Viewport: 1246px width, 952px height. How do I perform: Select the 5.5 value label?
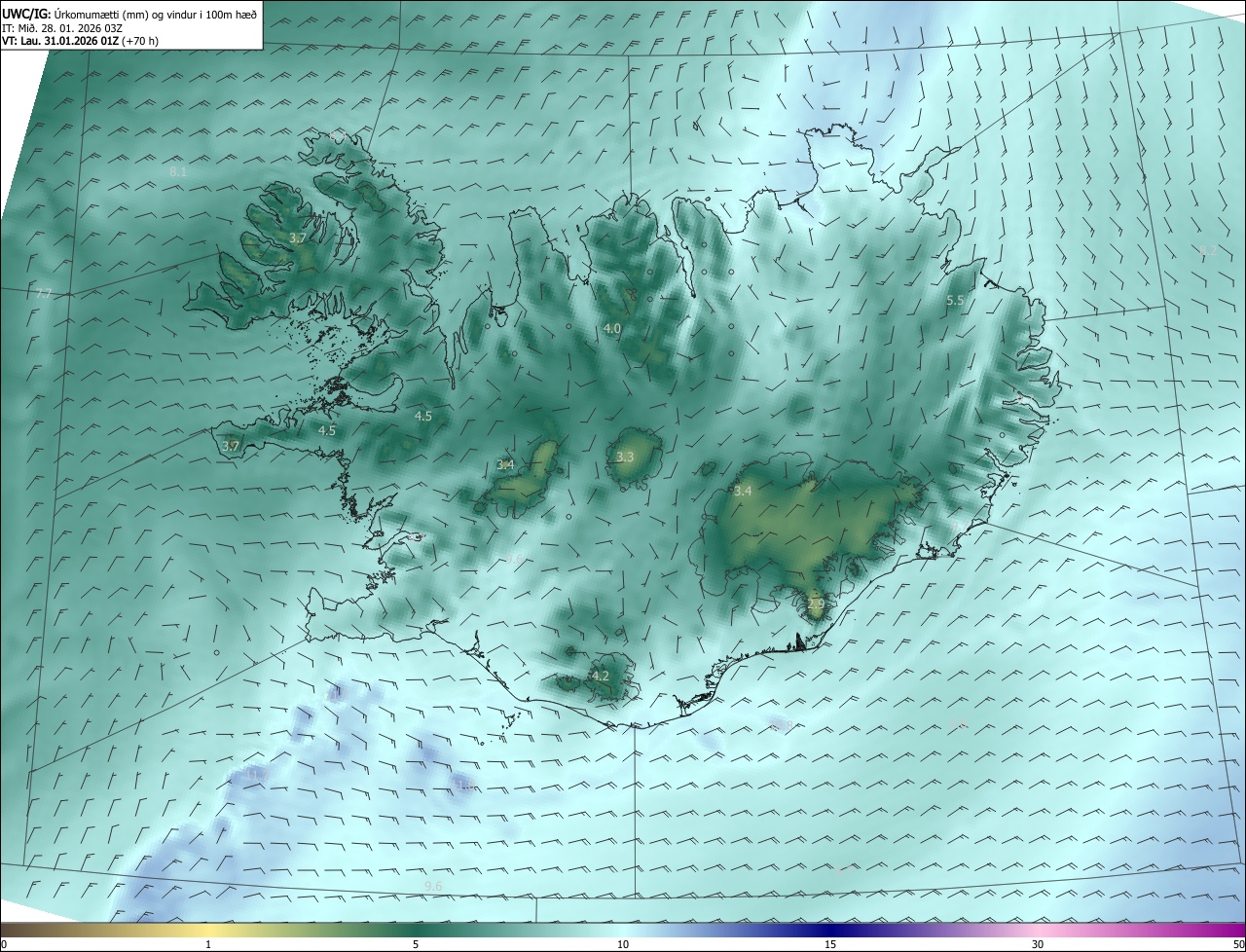pyautogui.click(x=955, y=301)
